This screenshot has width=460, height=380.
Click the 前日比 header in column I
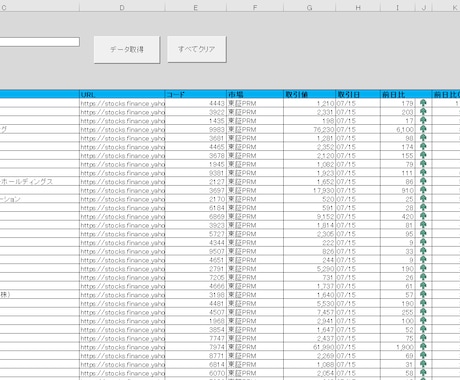[398, 94]
